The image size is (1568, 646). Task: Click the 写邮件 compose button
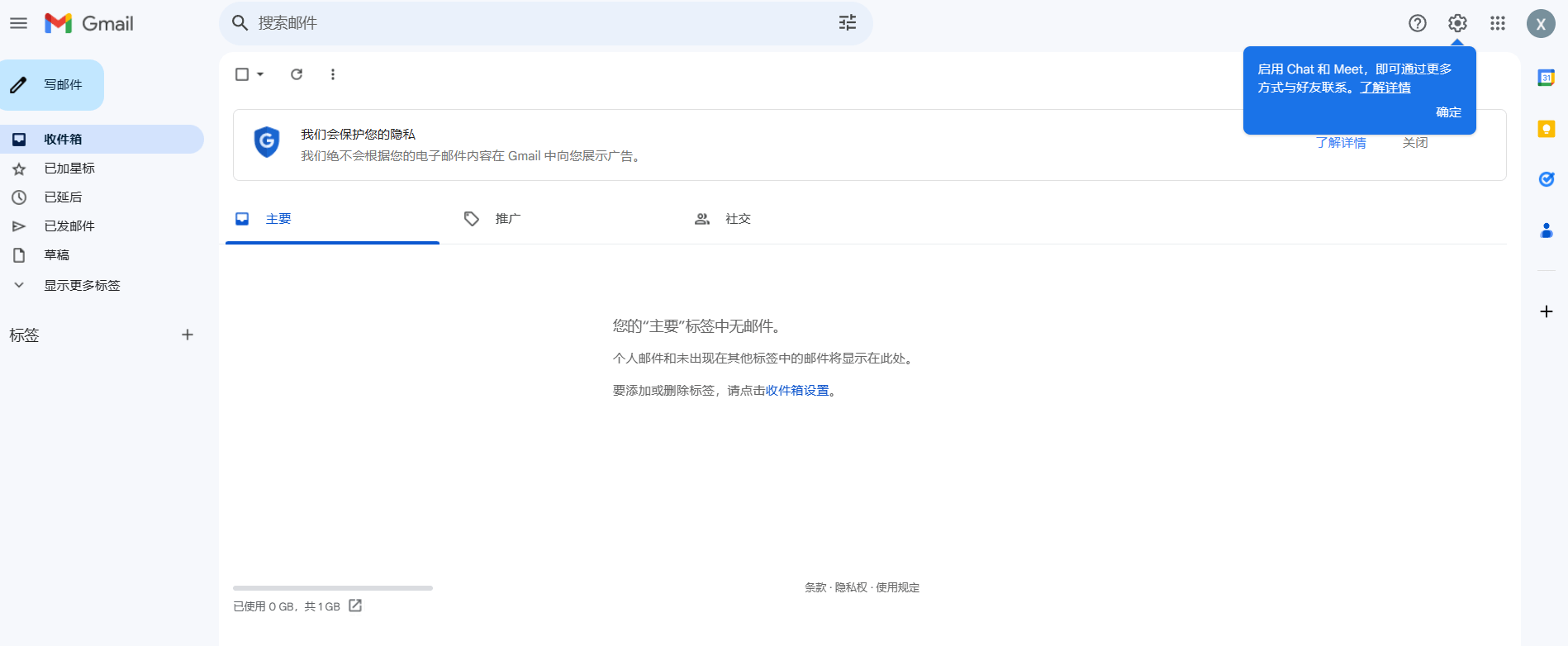(x=52, y=85)
